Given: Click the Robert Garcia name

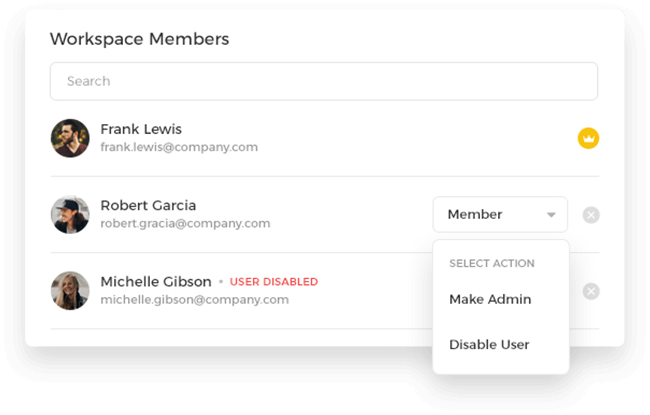Looking at the screenshot, I should (x=148, y=205).
